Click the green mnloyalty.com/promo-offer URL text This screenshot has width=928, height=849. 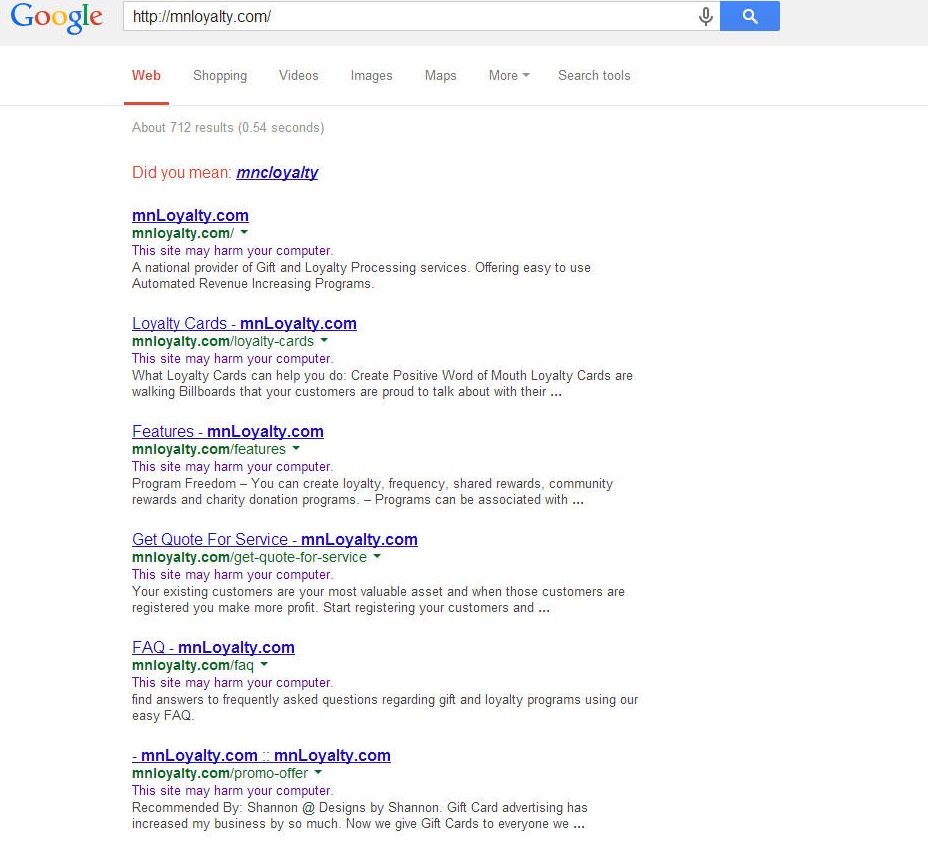pos(220,773)
